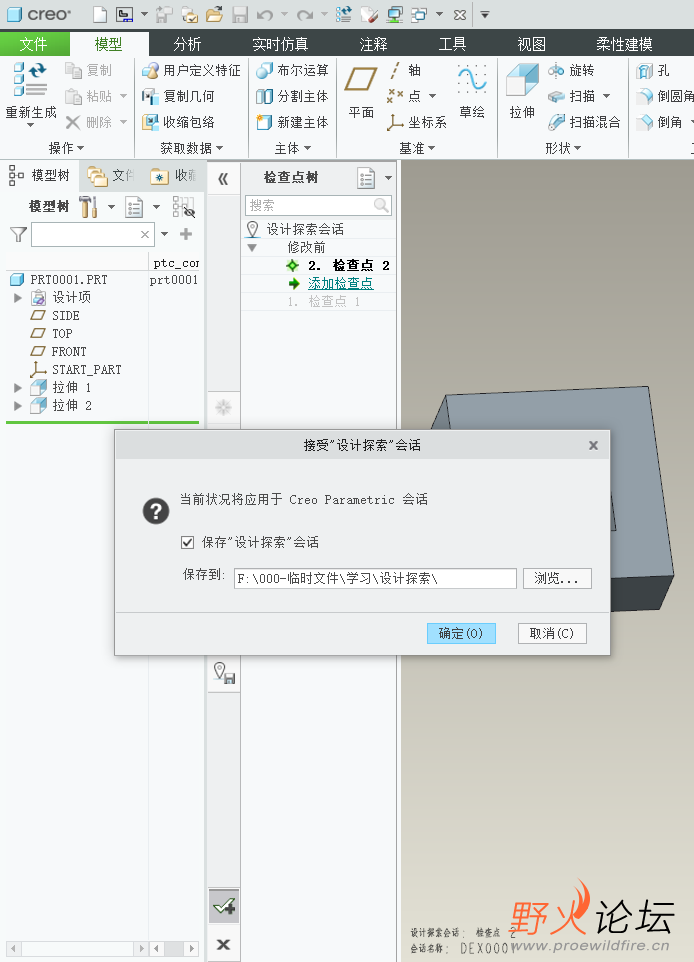Click the filter funnel icon in model tree
Screen dimensions: 694x962
coord(18,234)
